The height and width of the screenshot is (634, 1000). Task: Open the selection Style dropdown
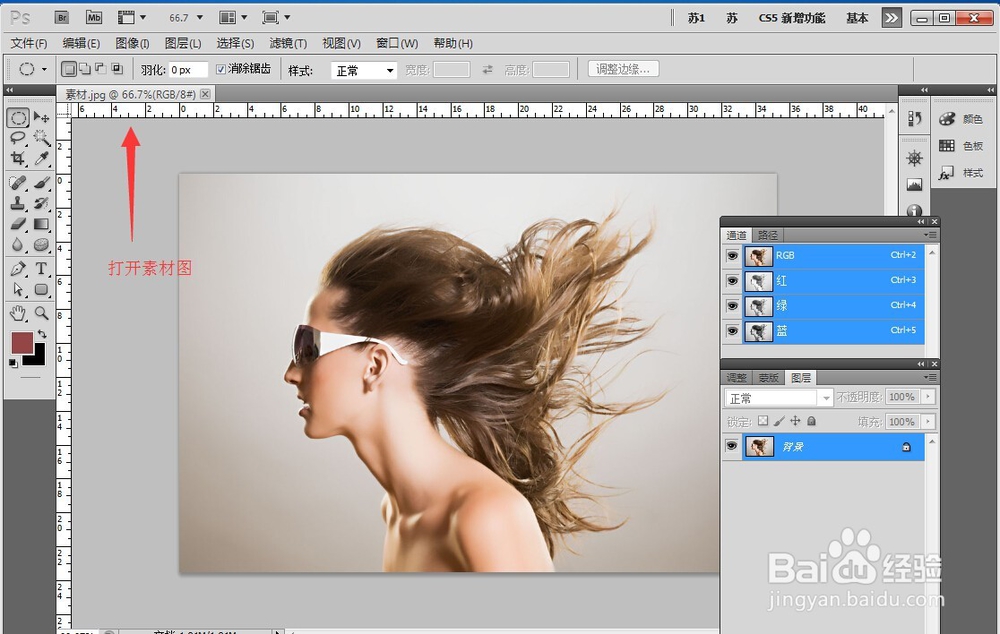point(364,71)
